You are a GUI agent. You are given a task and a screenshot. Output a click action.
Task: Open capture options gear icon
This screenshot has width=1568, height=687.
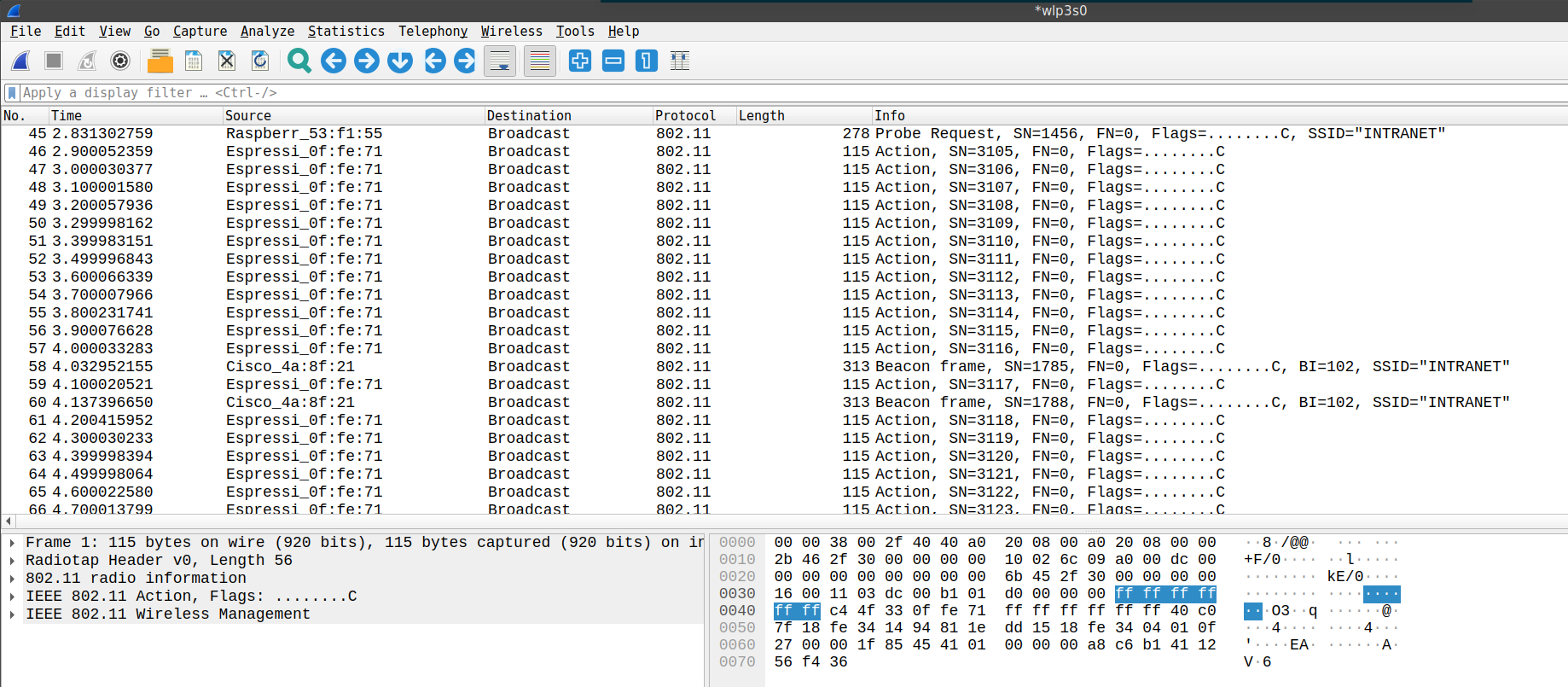click(x=120, y=61)
